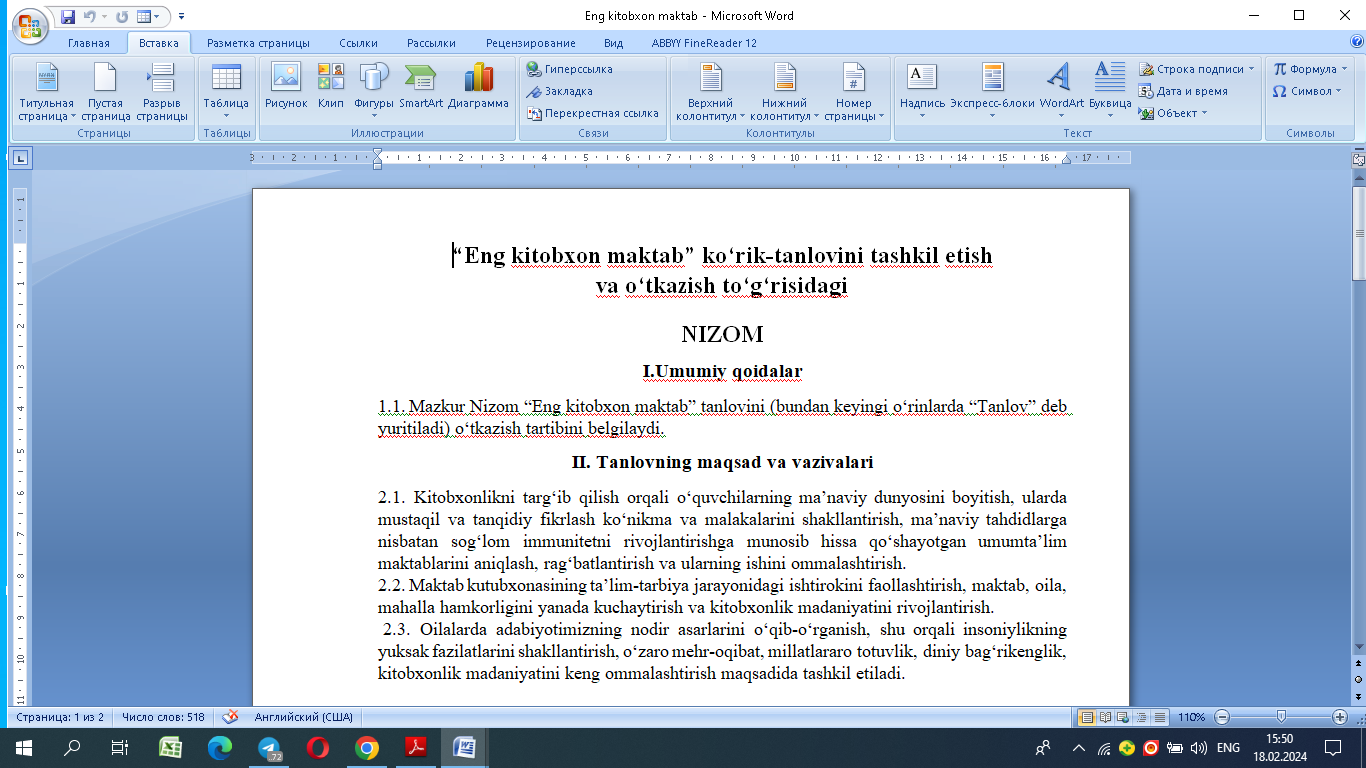Insert a chart with Диаграмма
The height and width of the screenshot is (768, 1366).
[x=478, y=86]
